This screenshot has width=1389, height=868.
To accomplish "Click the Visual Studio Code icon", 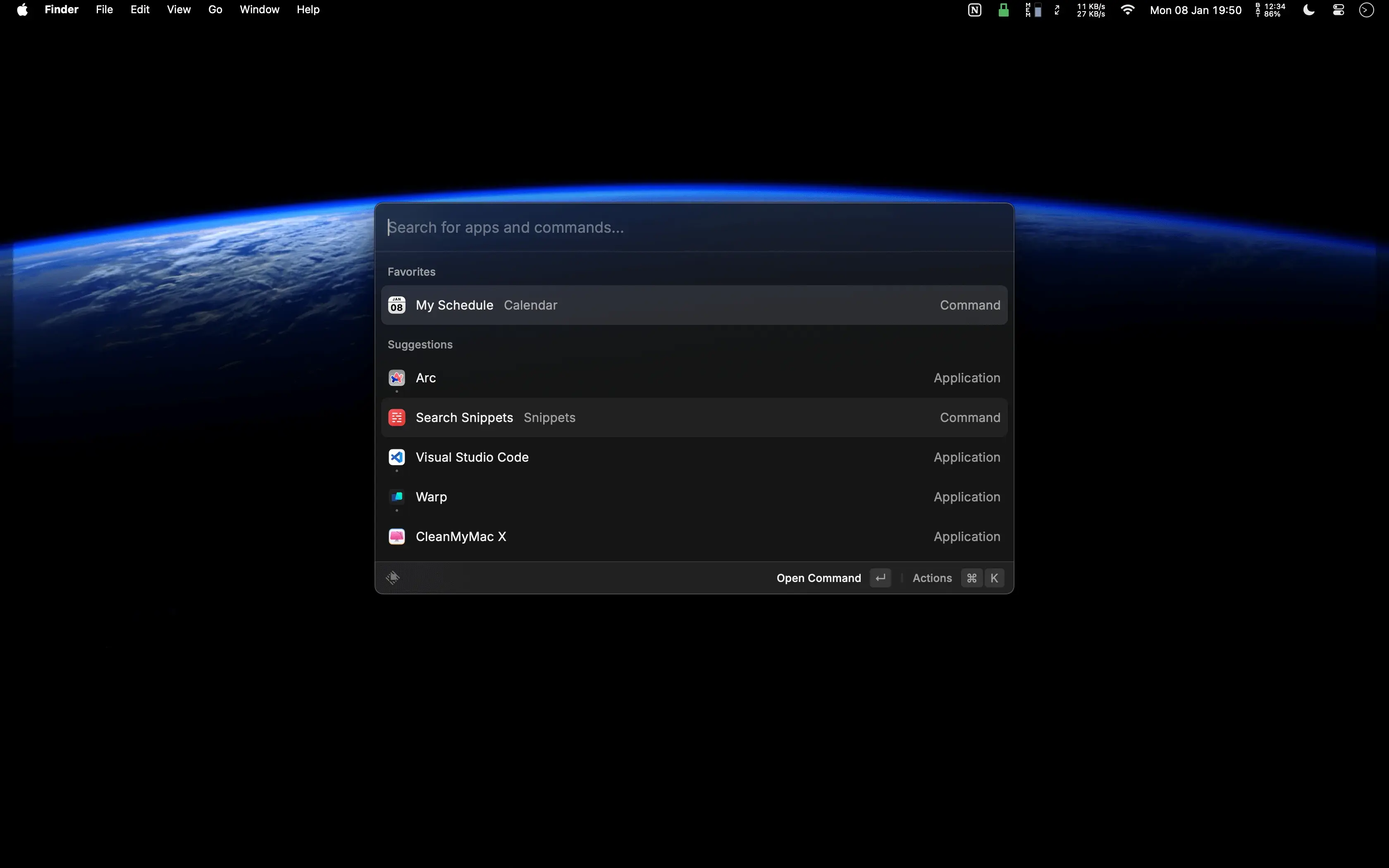I will pyautogui.click(x=396, y=457).
